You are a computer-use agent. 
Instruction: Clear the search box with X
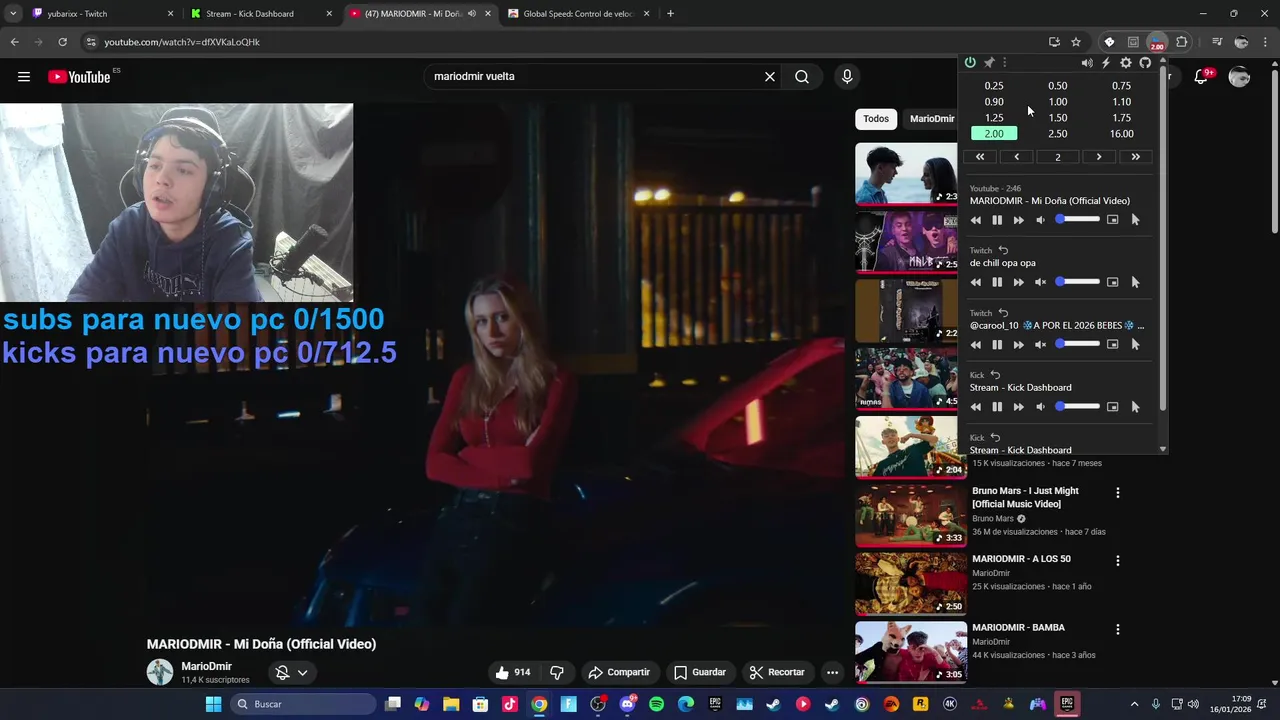click(x=770, y=77)
